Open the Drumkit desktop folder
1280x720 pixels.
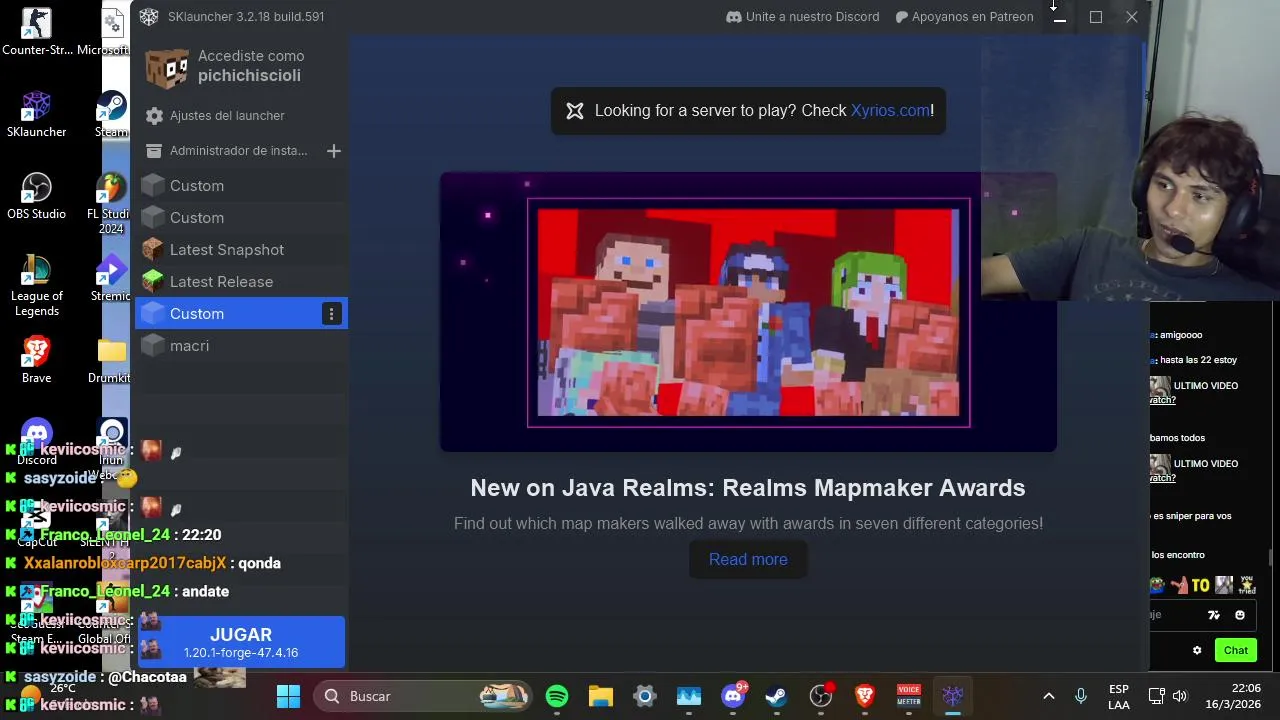tap(111, 361)
